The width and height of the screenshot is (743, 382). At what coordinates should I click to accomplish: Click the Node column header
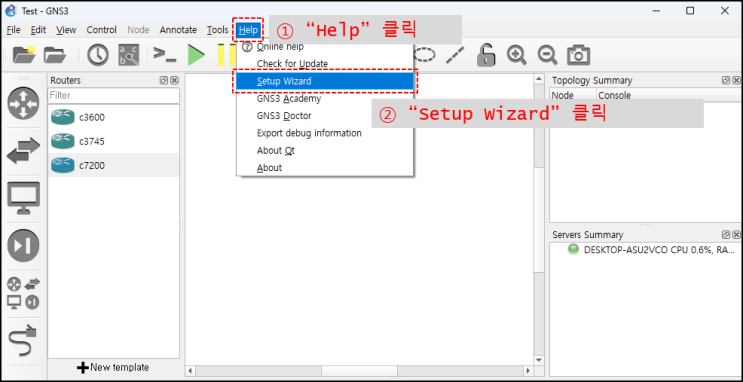(573, 95)
